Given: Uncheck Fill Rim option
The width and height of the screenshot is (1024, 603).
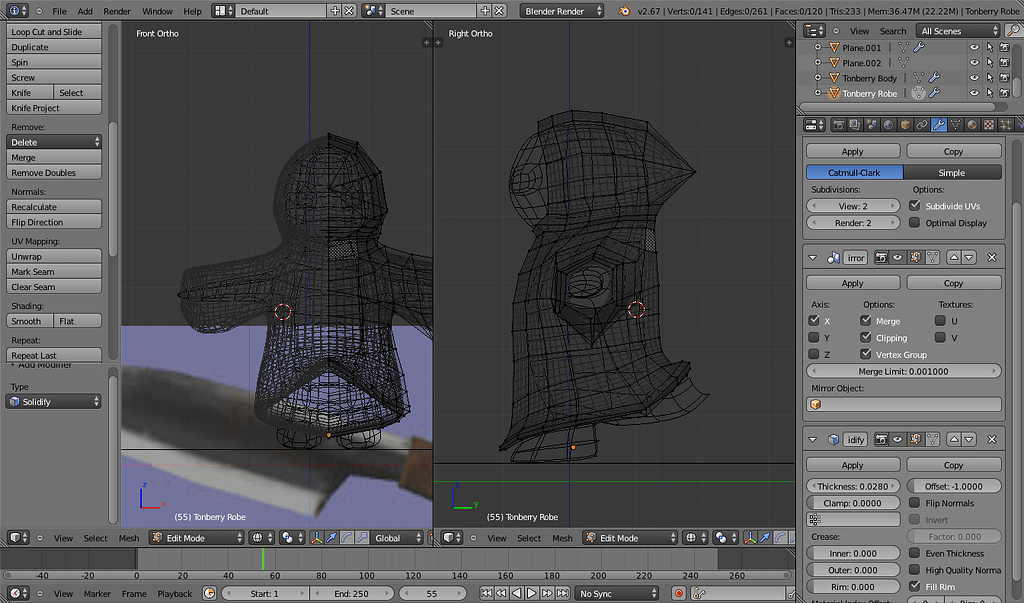Looking at the screenshot, I should [x=915, y=586].
